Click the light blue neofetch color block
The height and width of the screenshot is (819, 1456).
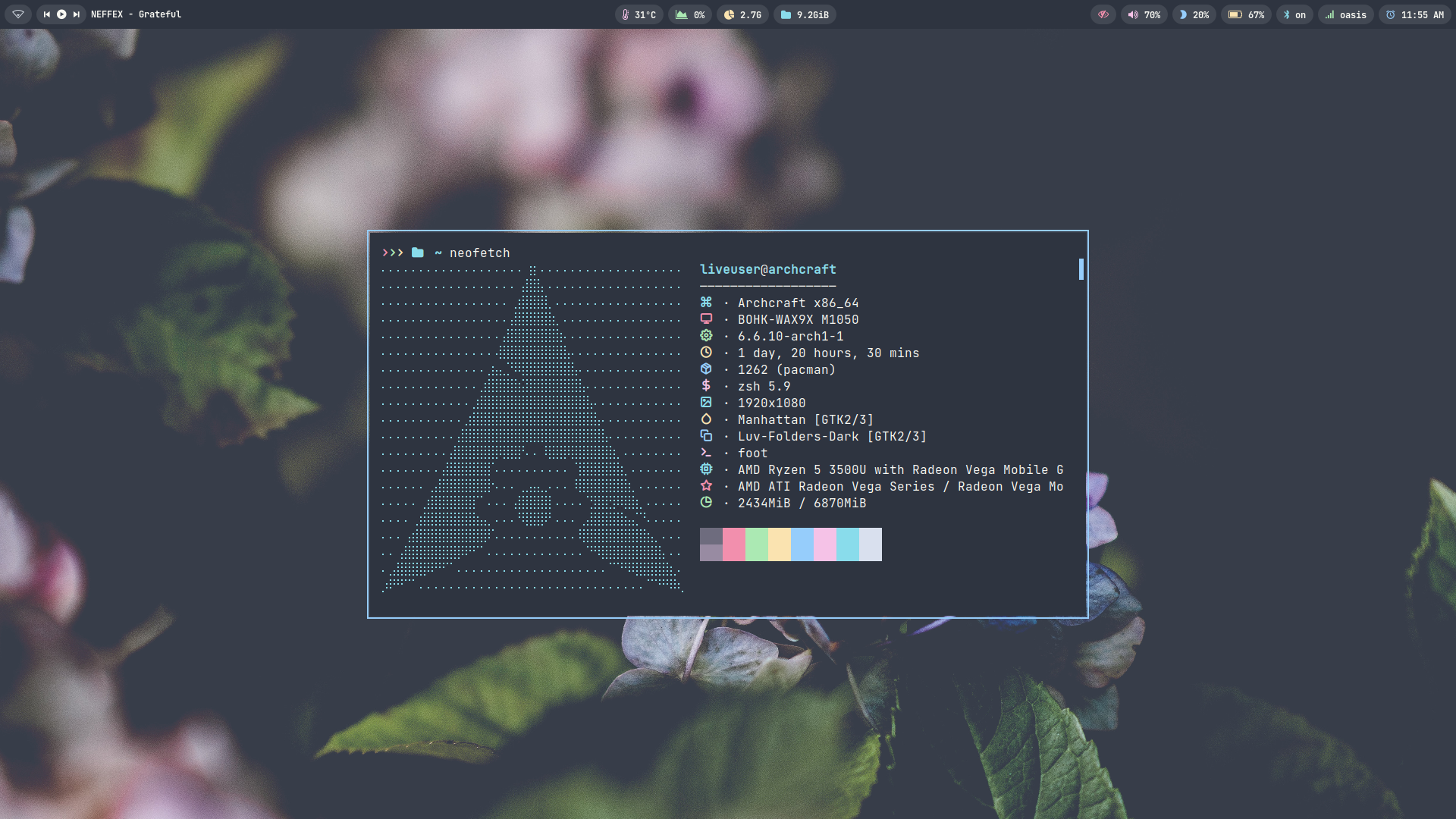click(x=802, y=544)
